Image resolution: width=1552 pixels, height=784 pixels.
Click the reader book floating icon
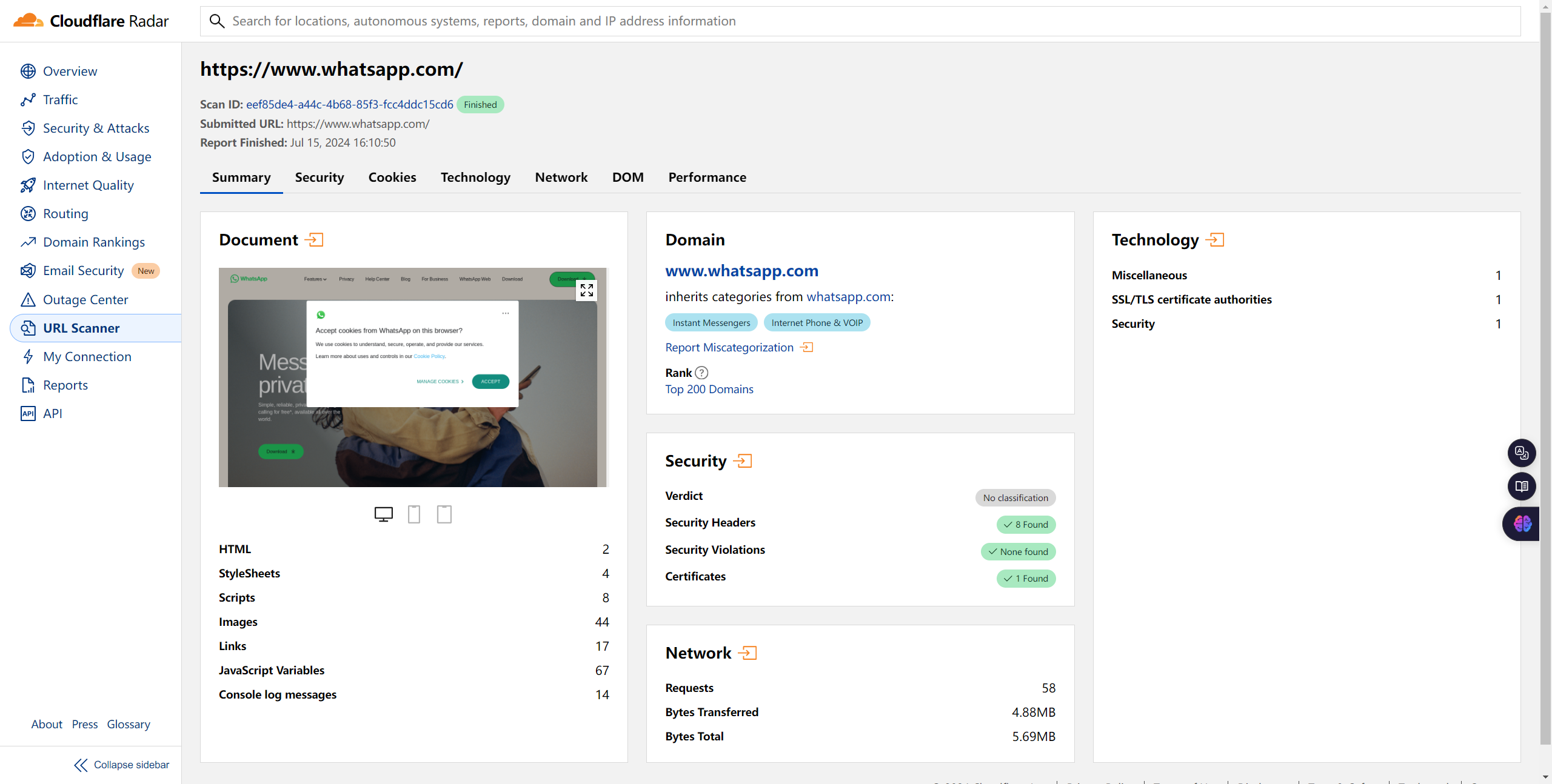coord(1521,486)
